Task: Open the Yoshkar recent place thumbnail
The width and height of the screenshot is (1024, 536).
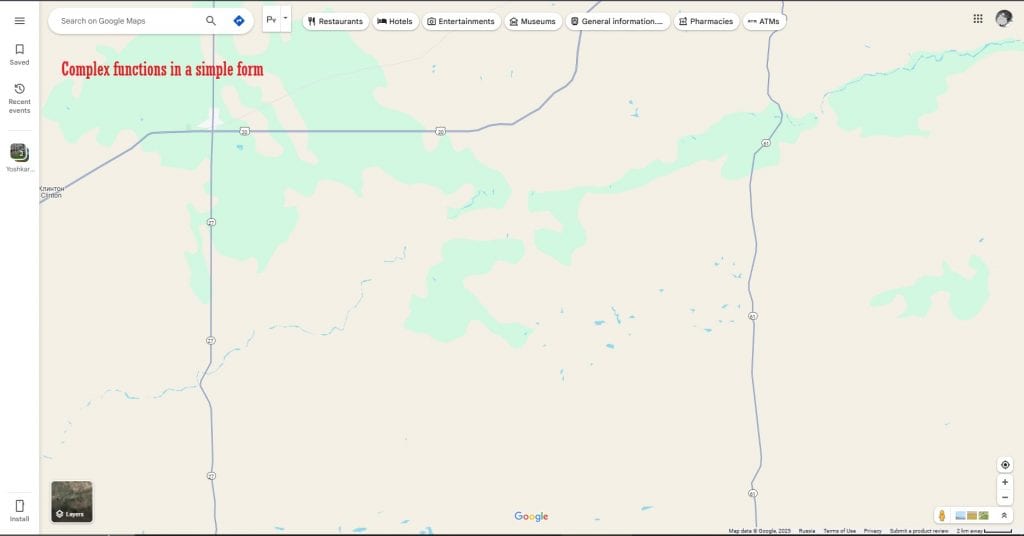Action: [x=19, y=153]
